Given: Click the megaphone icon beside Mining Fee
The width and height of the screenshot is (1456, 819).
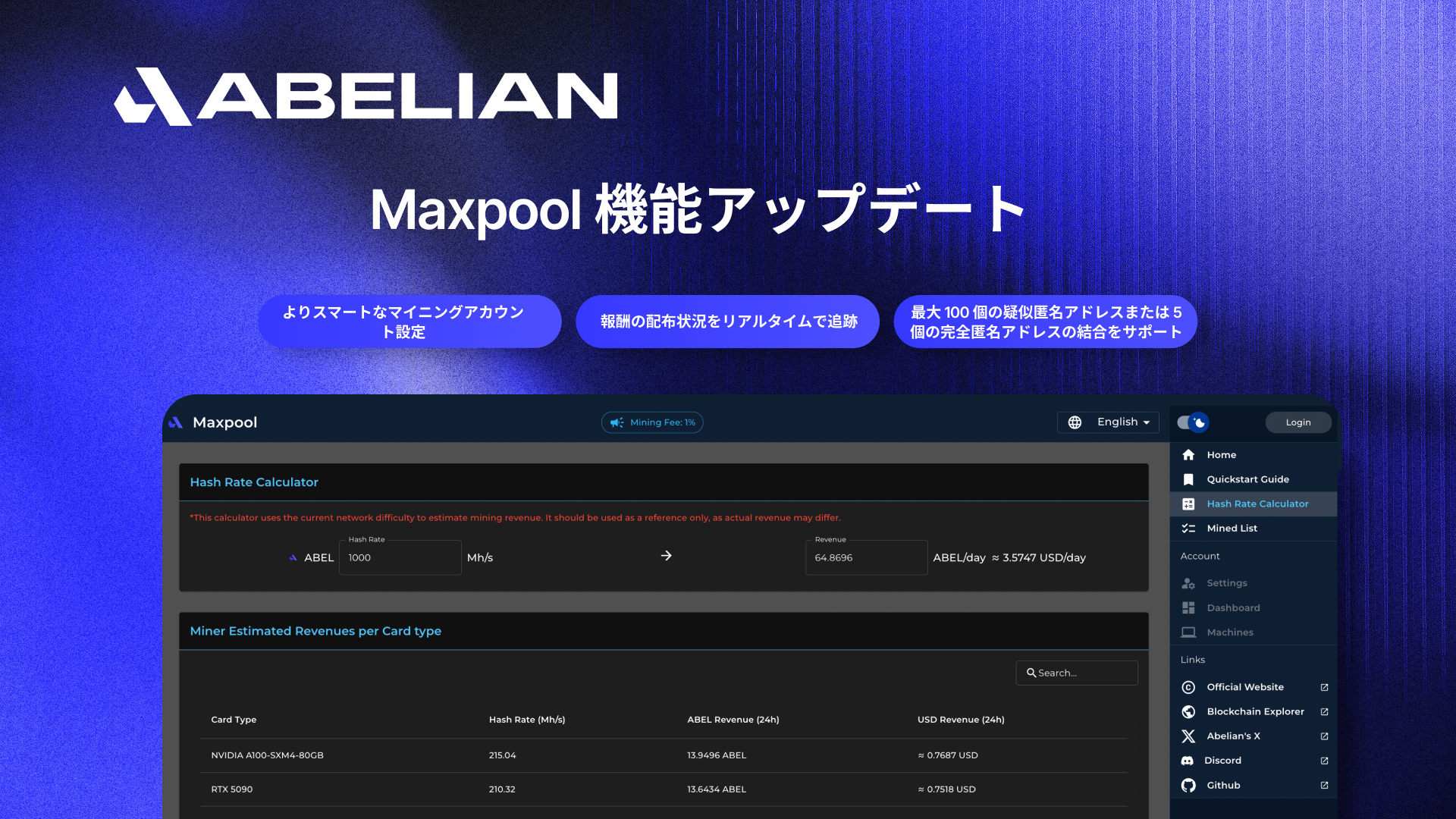Looking at the screenshot, I should click(617, 422).
